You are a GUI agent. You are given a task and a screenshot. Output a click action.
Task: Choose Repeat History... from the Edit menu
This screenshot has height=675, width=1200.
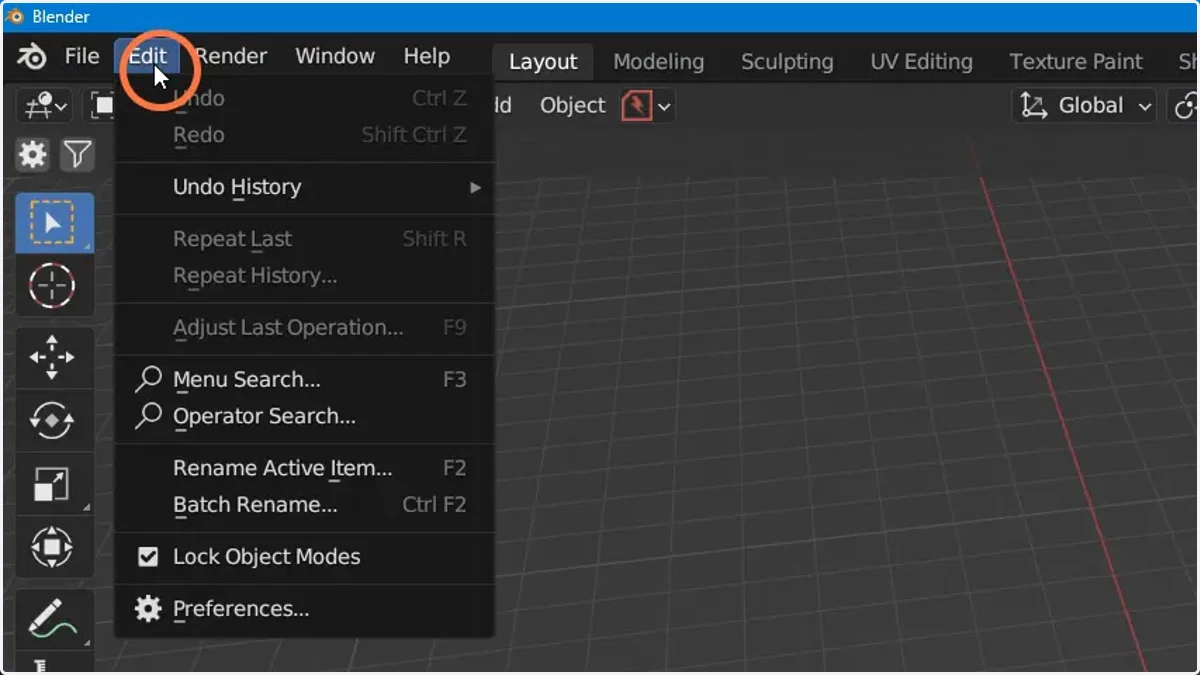(x=305, y=275)
